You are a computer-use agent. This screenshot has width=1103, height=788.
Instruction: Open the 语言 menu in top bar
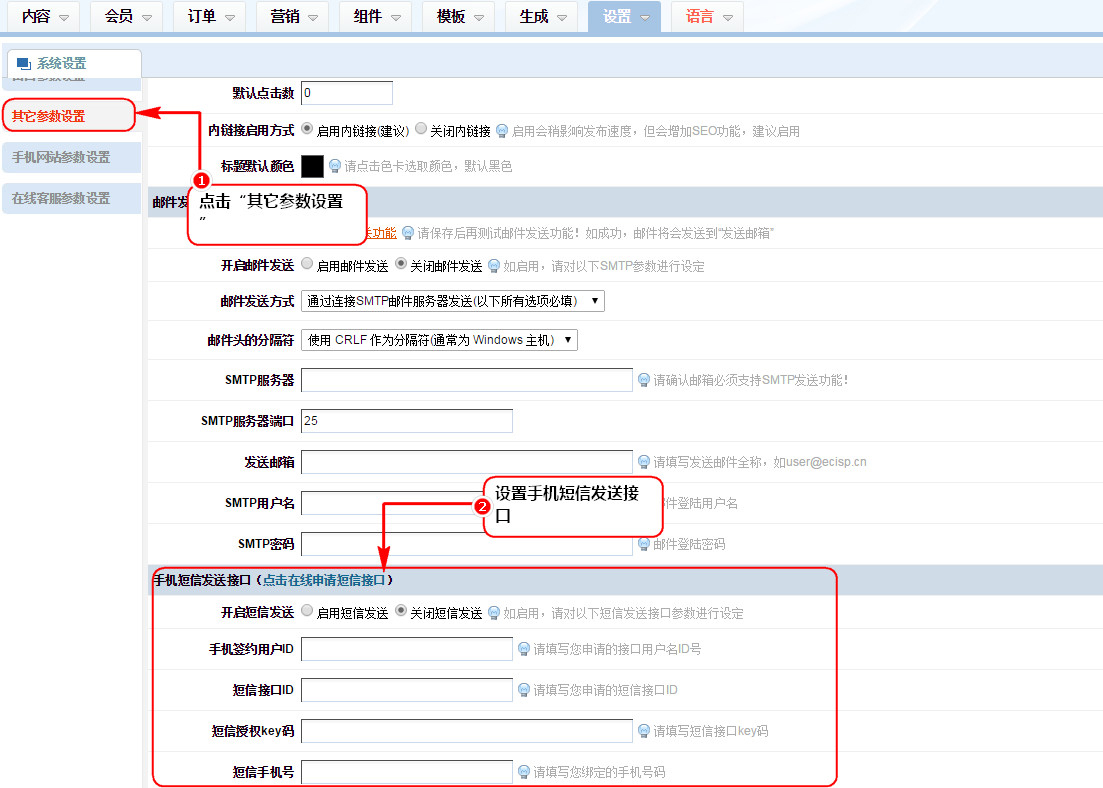707,17
